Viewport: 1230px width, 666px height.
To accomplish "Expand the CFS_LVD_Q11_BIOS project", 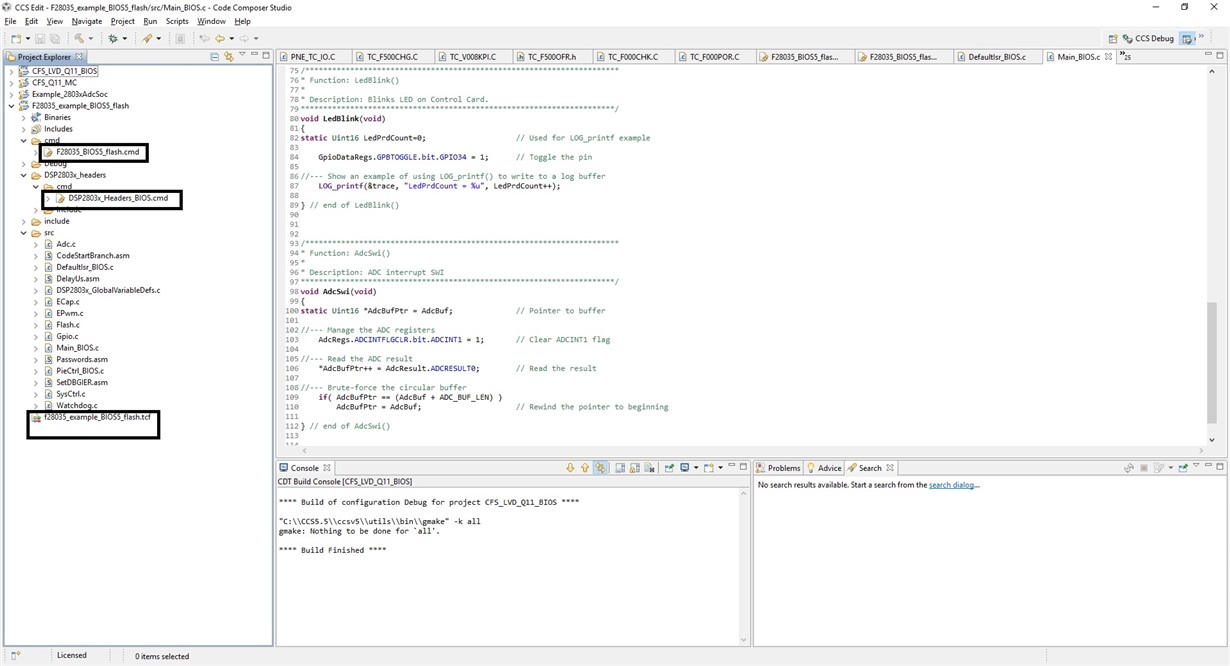I will (x=12, y=72).
